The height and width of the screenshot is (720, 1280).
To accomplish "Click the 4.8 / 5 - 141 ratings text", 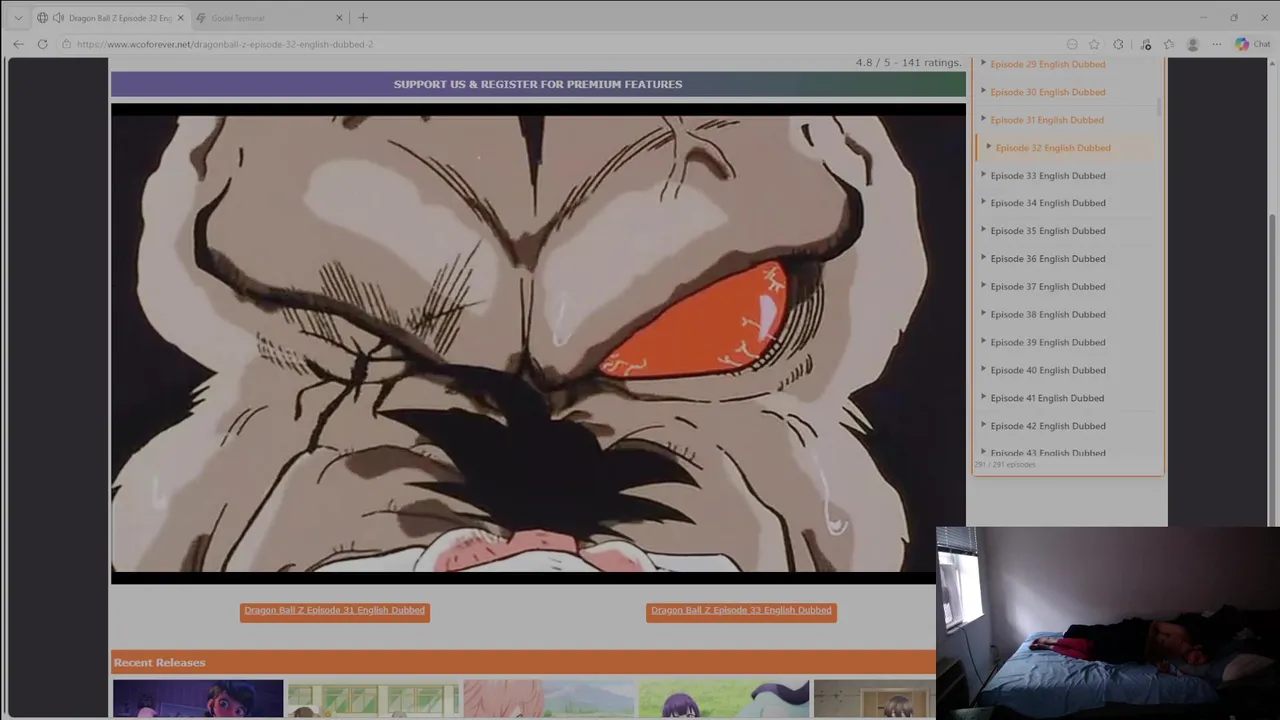I will pyautogui.click(x=908, y=63).
